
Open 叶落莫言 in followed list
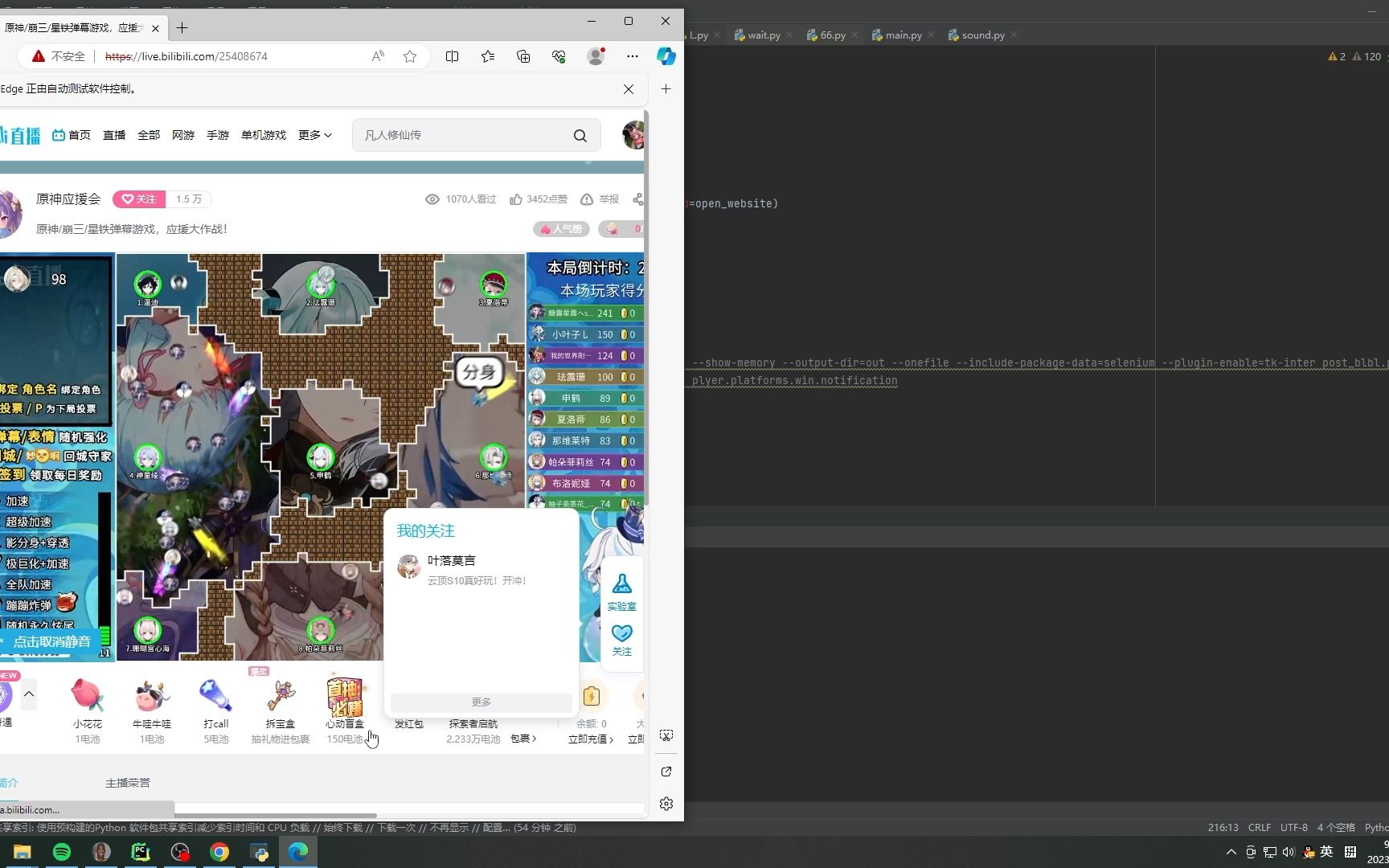[x=481, y=570]
